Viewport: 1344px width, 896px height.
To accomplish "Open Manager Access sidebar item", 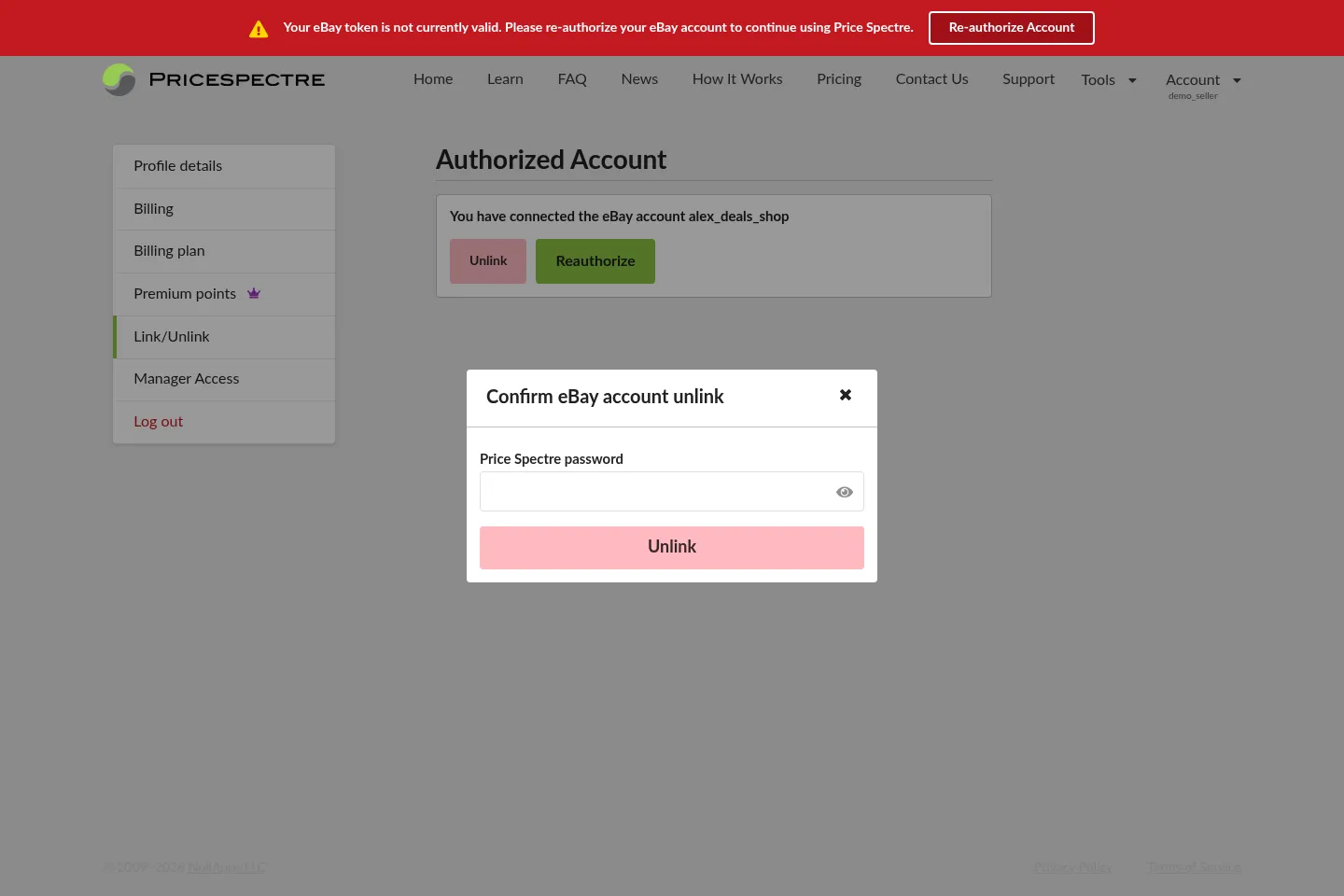I will pyautogui.click(x=224, y=379).
